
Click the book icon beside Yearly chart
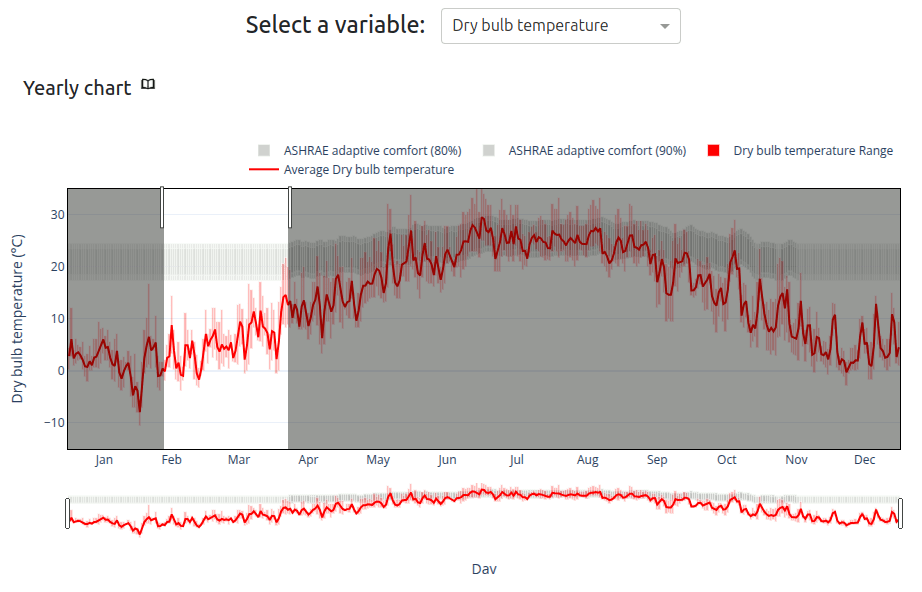(148, 86)
